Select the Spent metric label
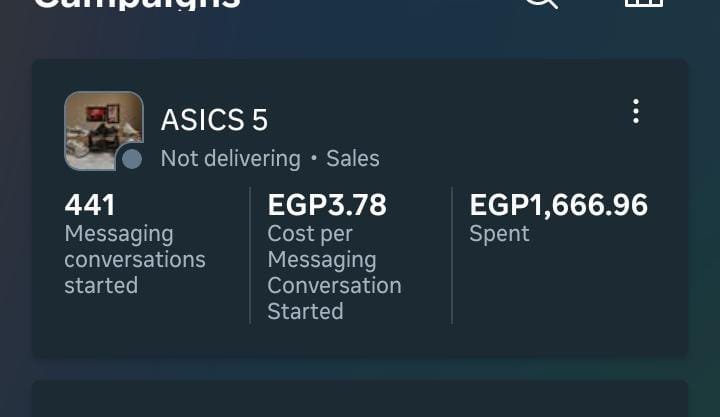The image size is (720, 417). click(x=499, y=234)
